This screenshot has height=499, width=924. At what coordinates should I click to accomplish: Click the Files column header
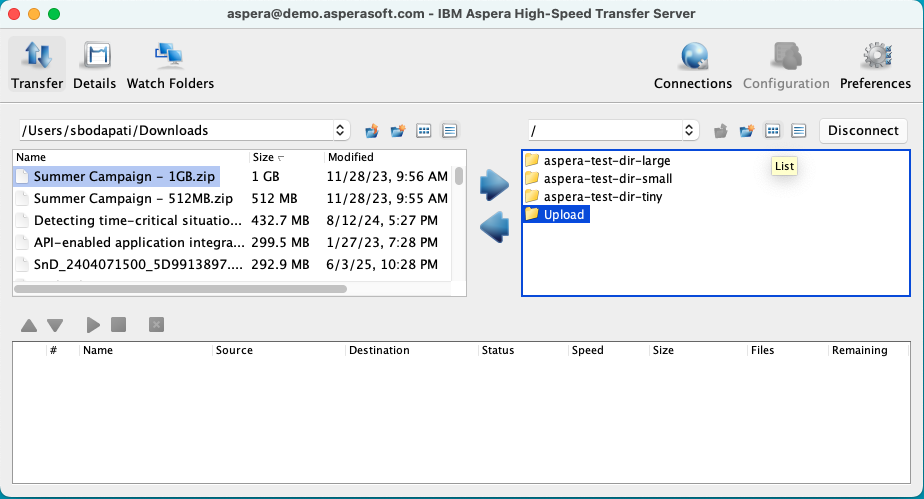[788, 350]
